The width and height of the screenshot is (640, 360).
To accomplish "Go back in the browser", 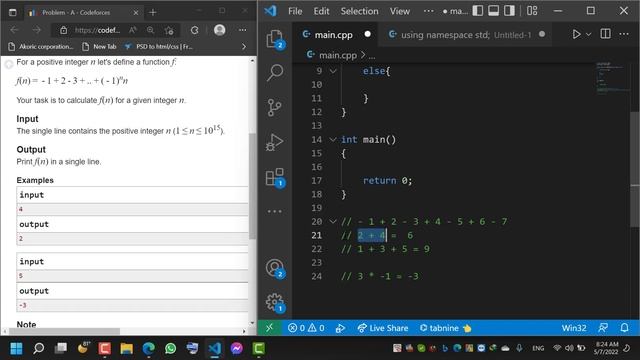I will click(14, 30).
